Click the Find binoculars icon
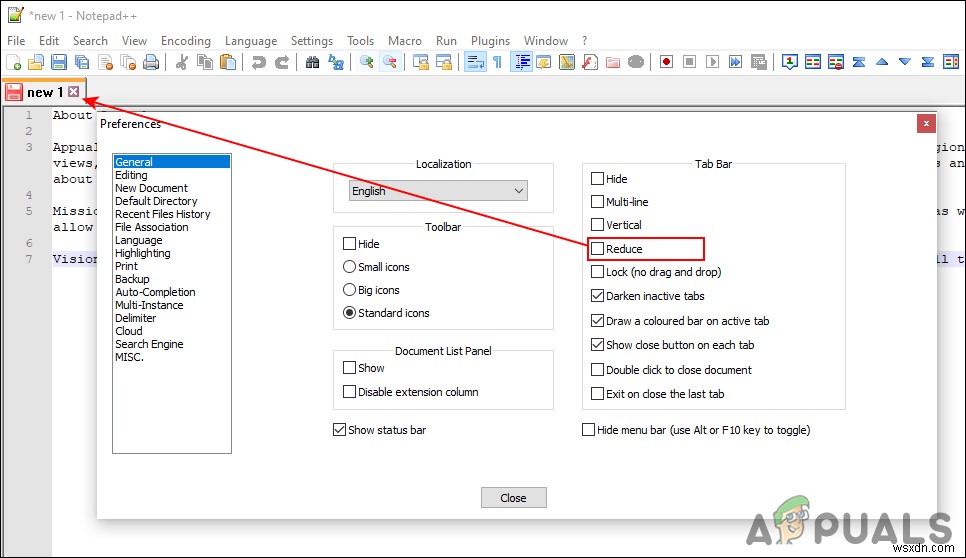Viewport: 966px width, 558px height. point(312,62)
